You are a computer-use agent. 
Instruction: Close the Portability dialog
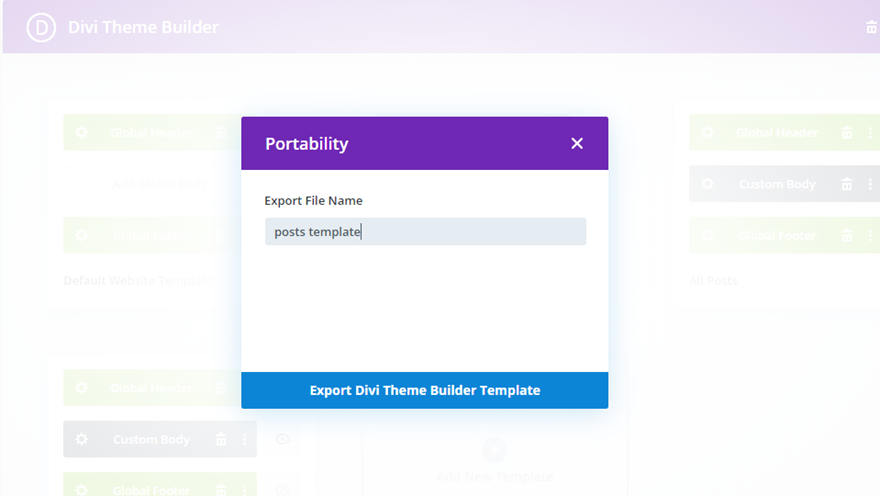(x=577, y=144)
